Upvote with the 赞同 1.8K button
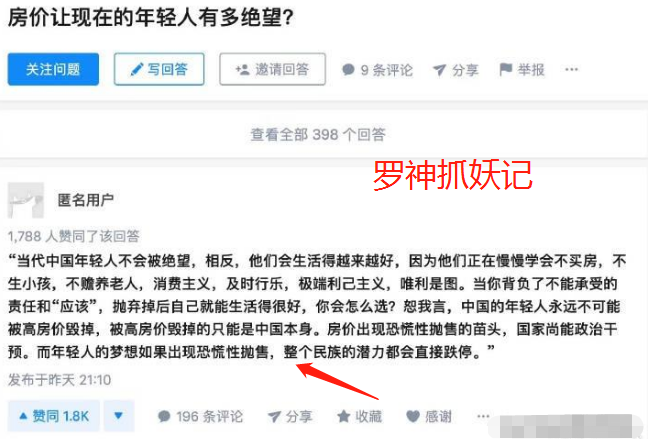 coord(53,416)
